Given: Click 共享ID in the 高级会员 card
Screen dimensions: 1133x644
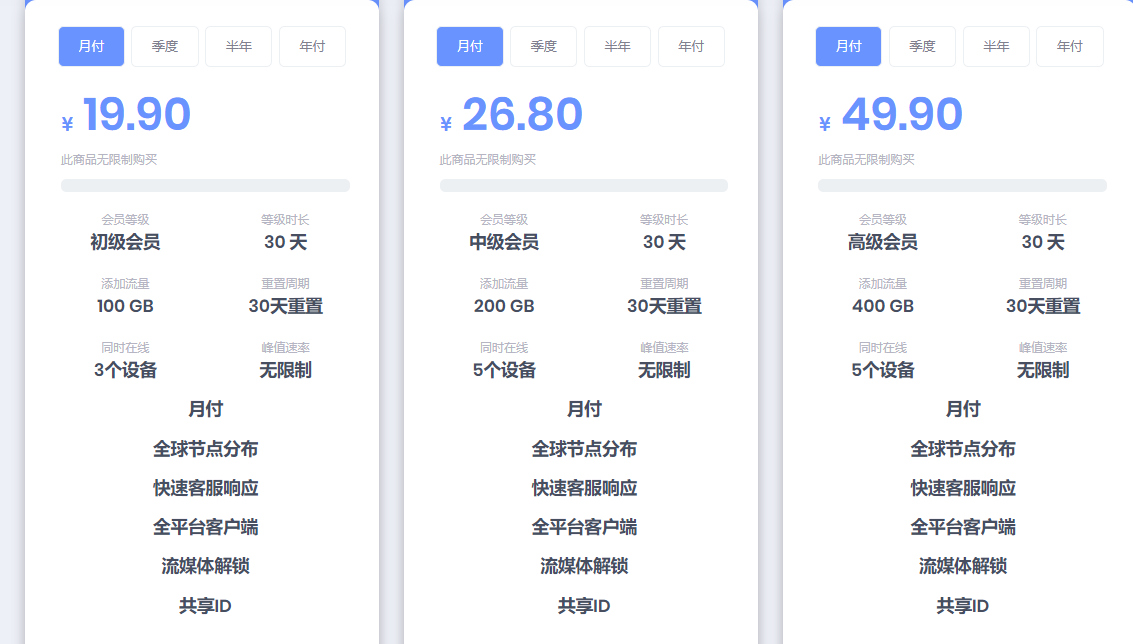Looking at the screenshot, I should tap(962, 606).
